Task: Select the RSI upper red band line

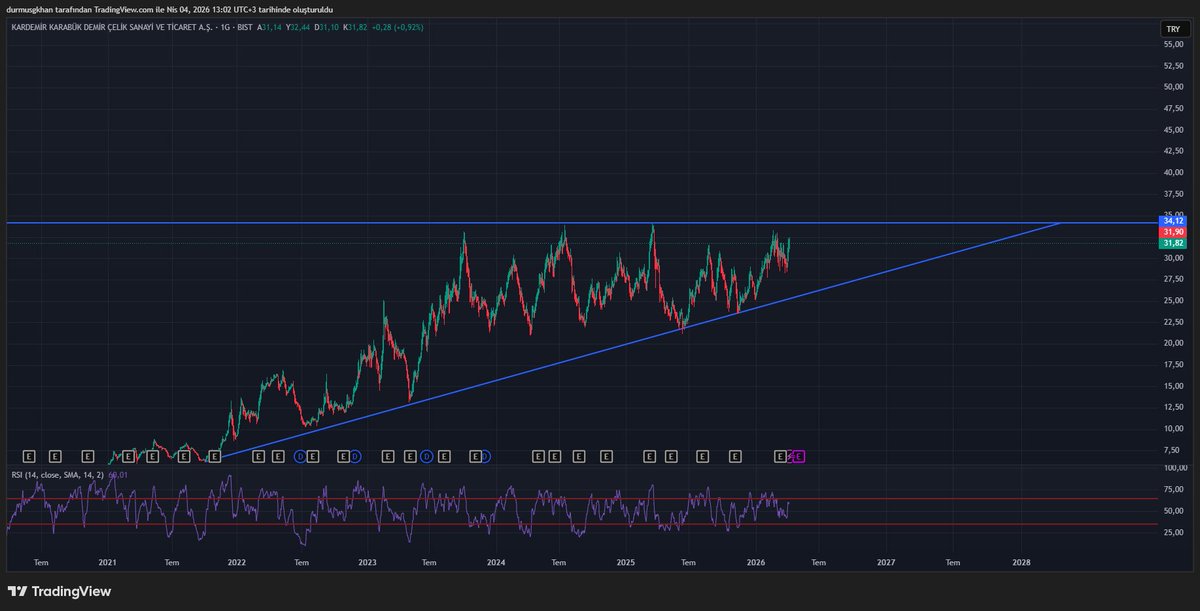Action: pyautogui.click(x=580, y=498)
